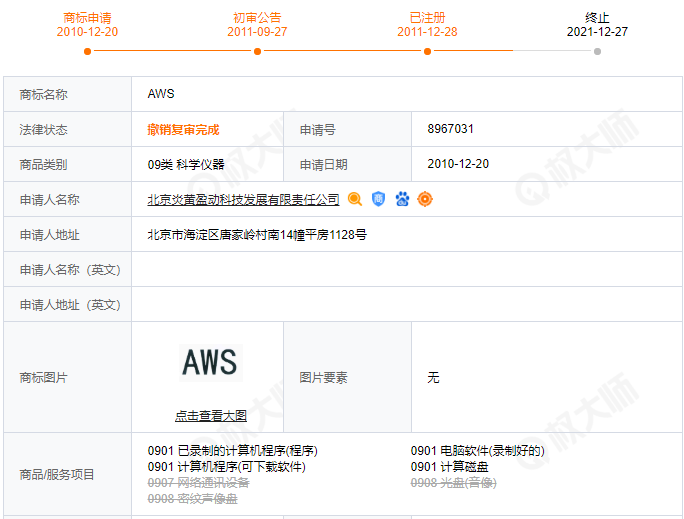Click item 0901 已录制的计算机程序(程序)

[233, 451]
